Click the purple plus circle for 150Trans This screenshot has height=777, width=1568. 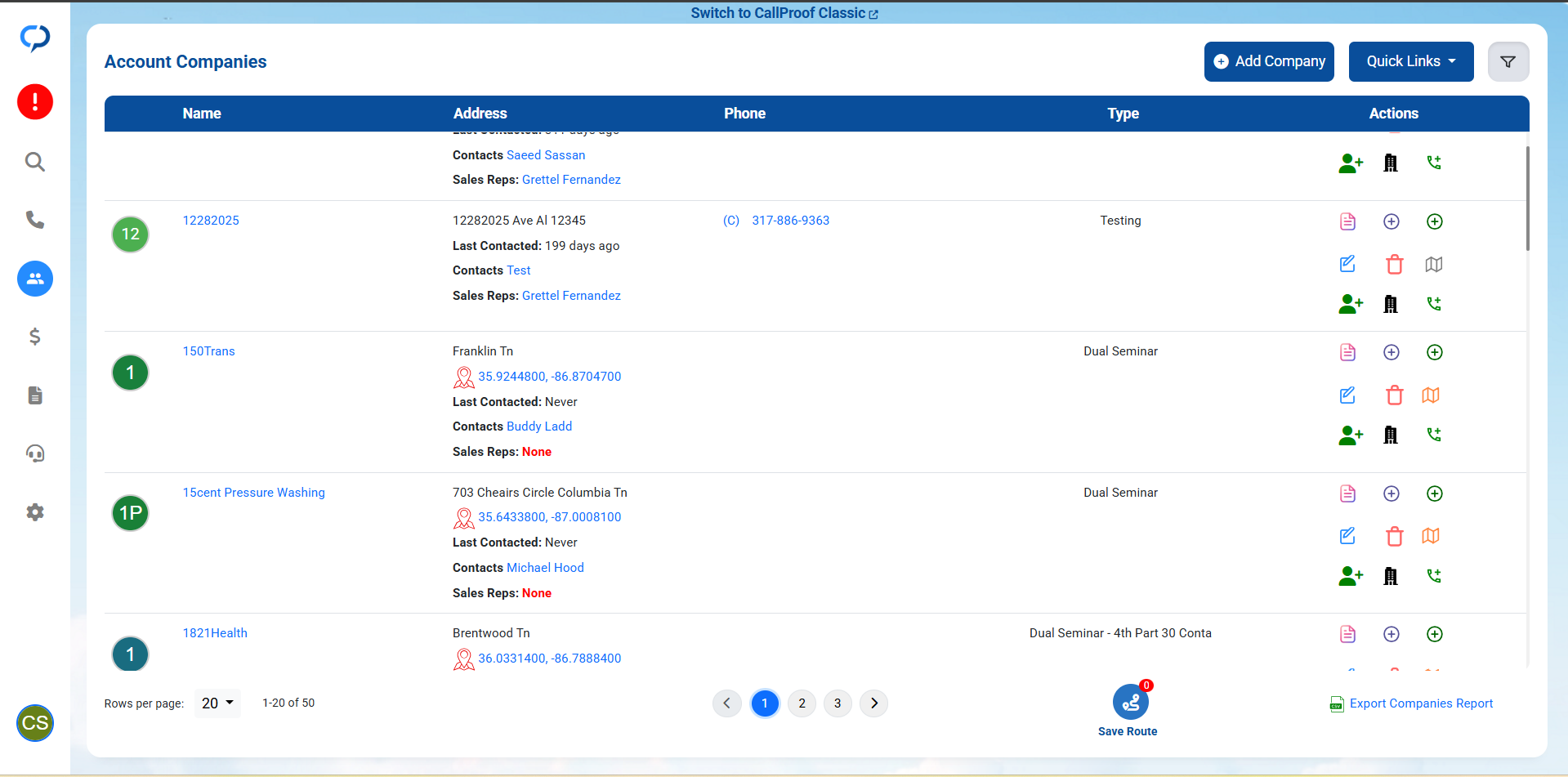click(1392, 352)
